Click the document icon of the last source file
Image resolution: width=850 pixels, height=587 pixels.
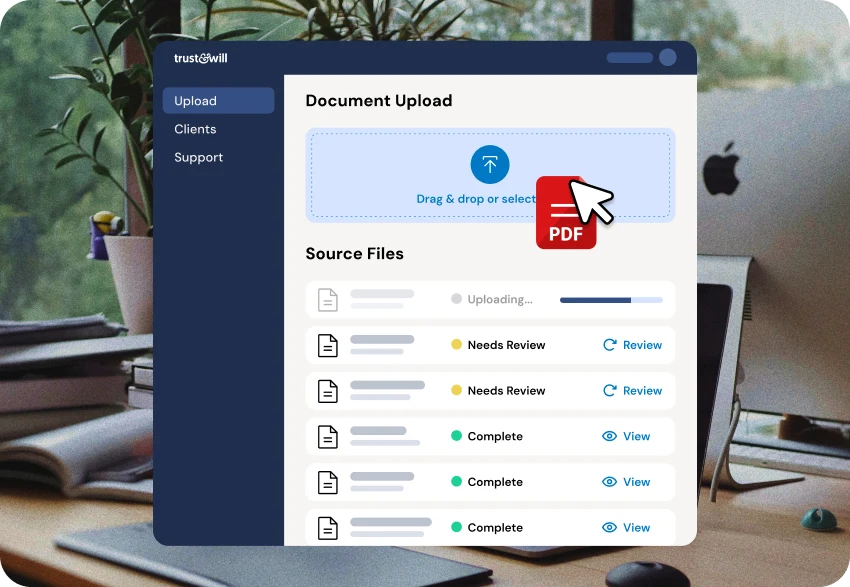(x=327, y=527)
